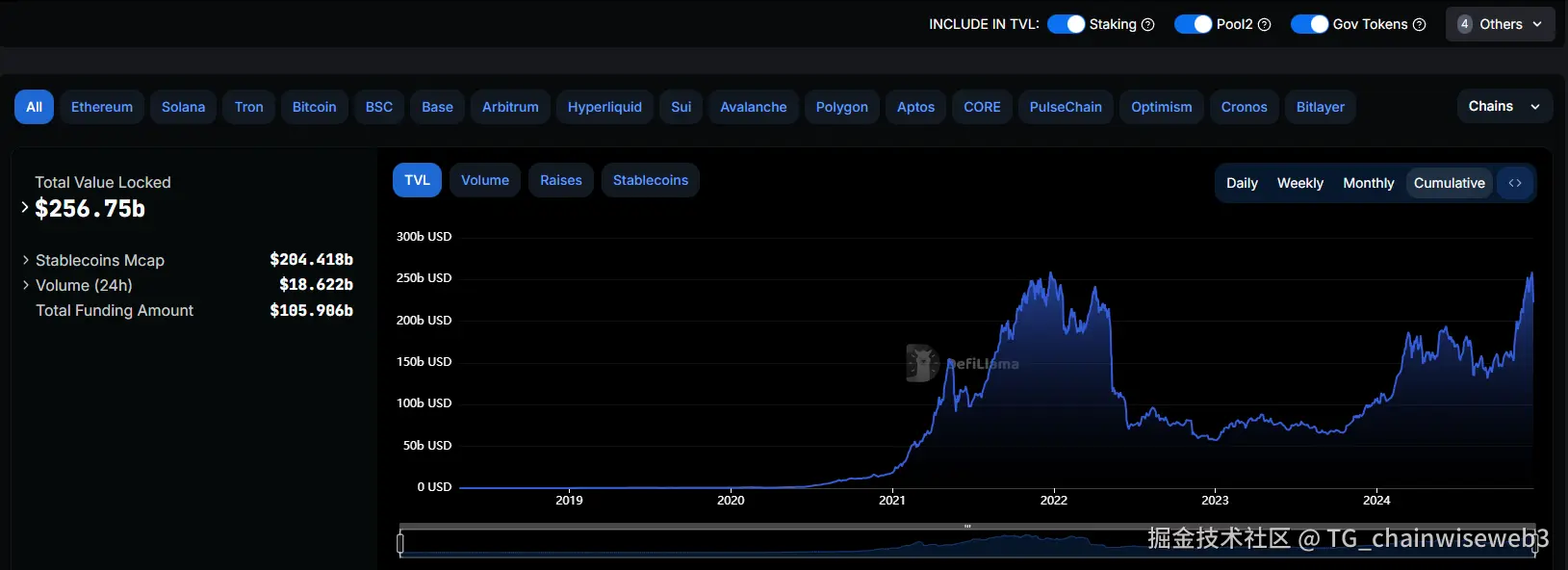Click the Staking help question-mark icon
The image size is (1568, 570).
[x=1147, y=25]
